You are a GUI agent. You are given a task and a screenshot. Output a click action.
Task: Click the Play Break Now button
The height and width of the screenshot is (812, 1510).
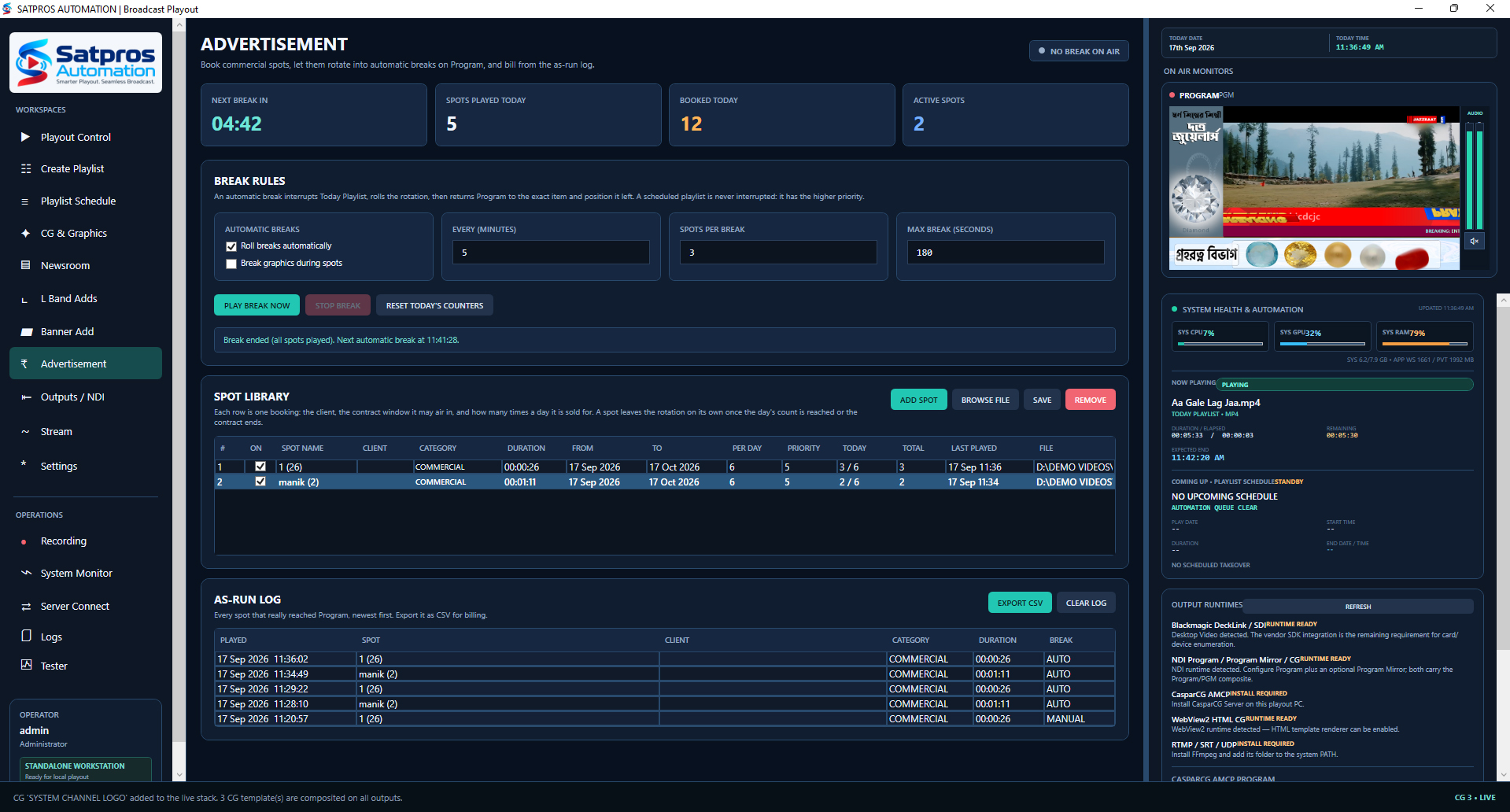click(x=257, y=305)
